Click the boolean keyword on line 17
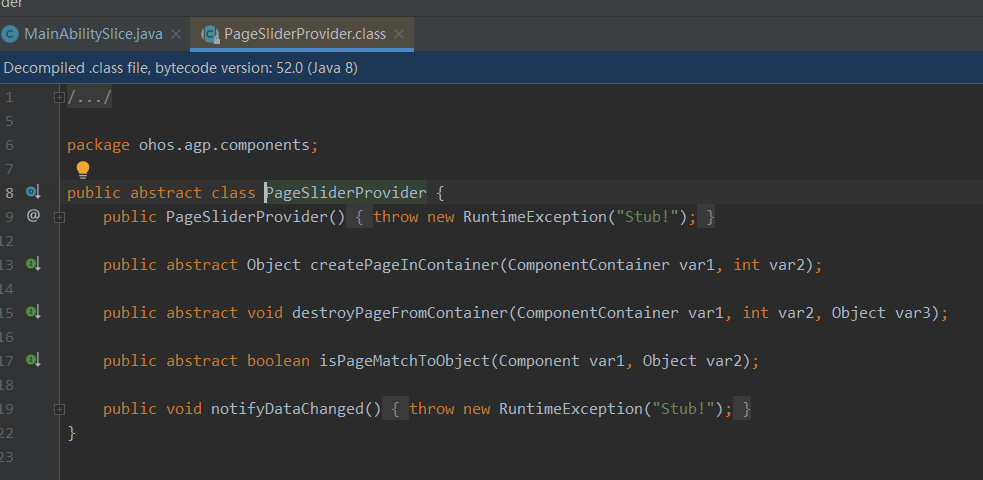Image resolution: width=983 pixels, height=480 pixels. click(x=278, y=361)
